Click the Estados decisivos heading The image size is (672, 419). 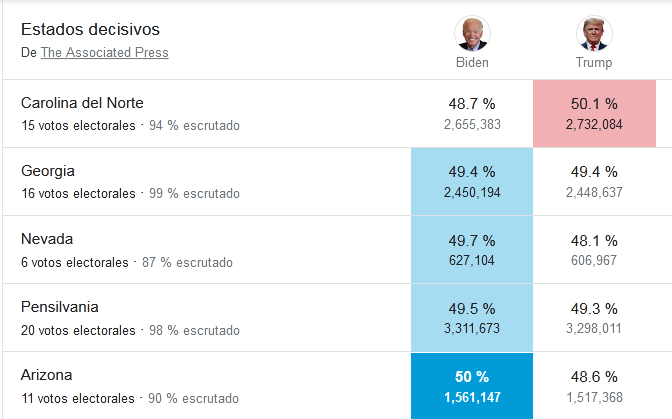(90, 30)
